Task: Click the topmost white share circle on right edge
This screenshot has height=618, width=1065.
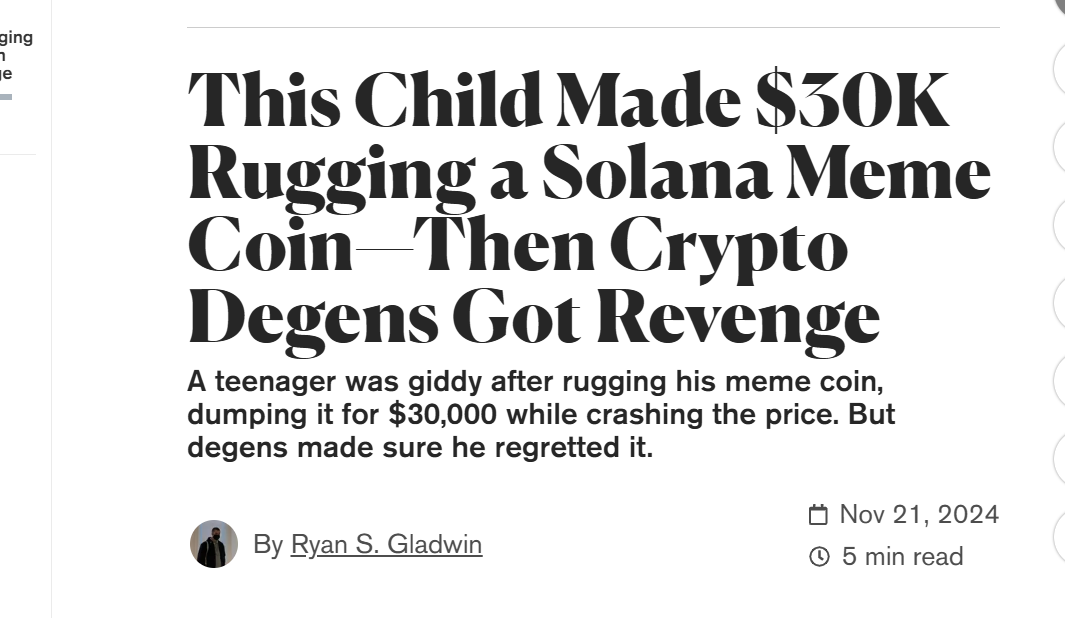Action: (1060, 69)
